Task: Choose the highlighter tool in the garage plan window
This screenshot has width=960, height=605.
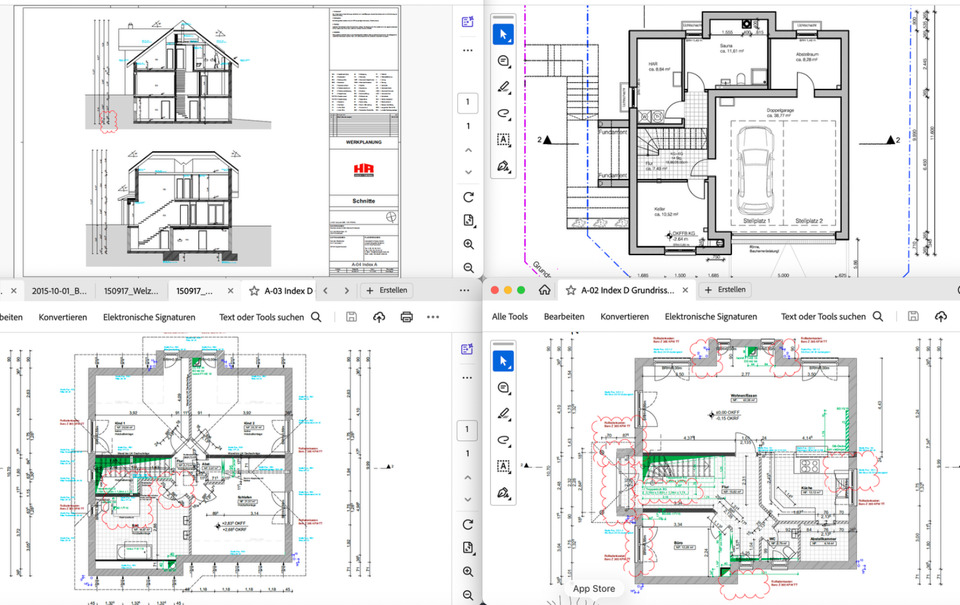Action: (x=504, y=87)
